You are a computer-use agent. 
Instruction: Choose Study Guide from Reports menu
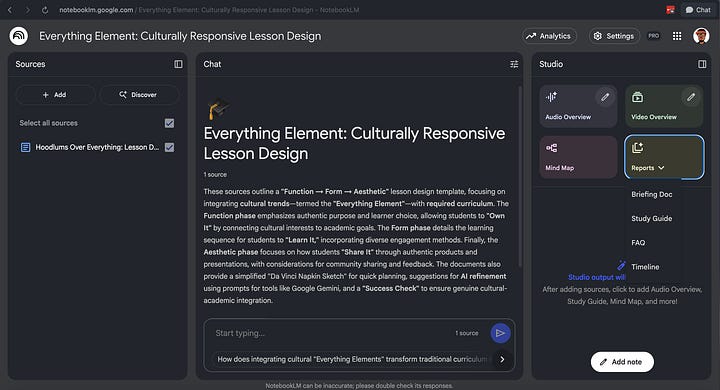click(x=652, y=219)
